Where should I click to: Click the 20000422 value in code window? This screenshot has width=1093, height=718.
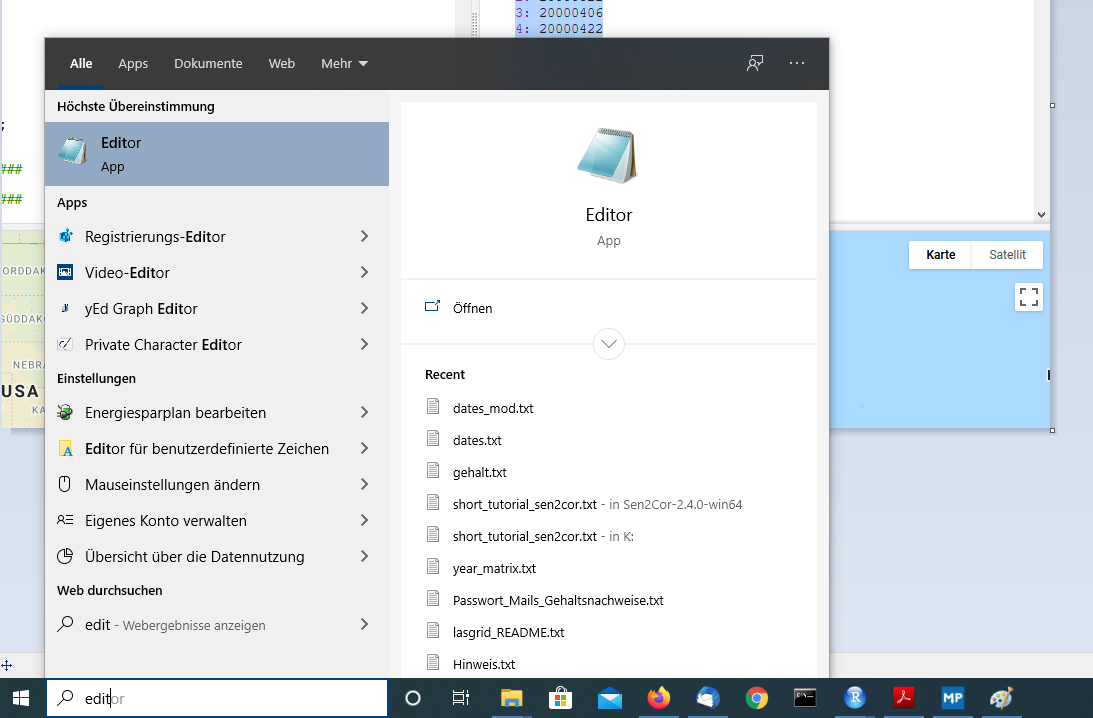coord(571,29)
